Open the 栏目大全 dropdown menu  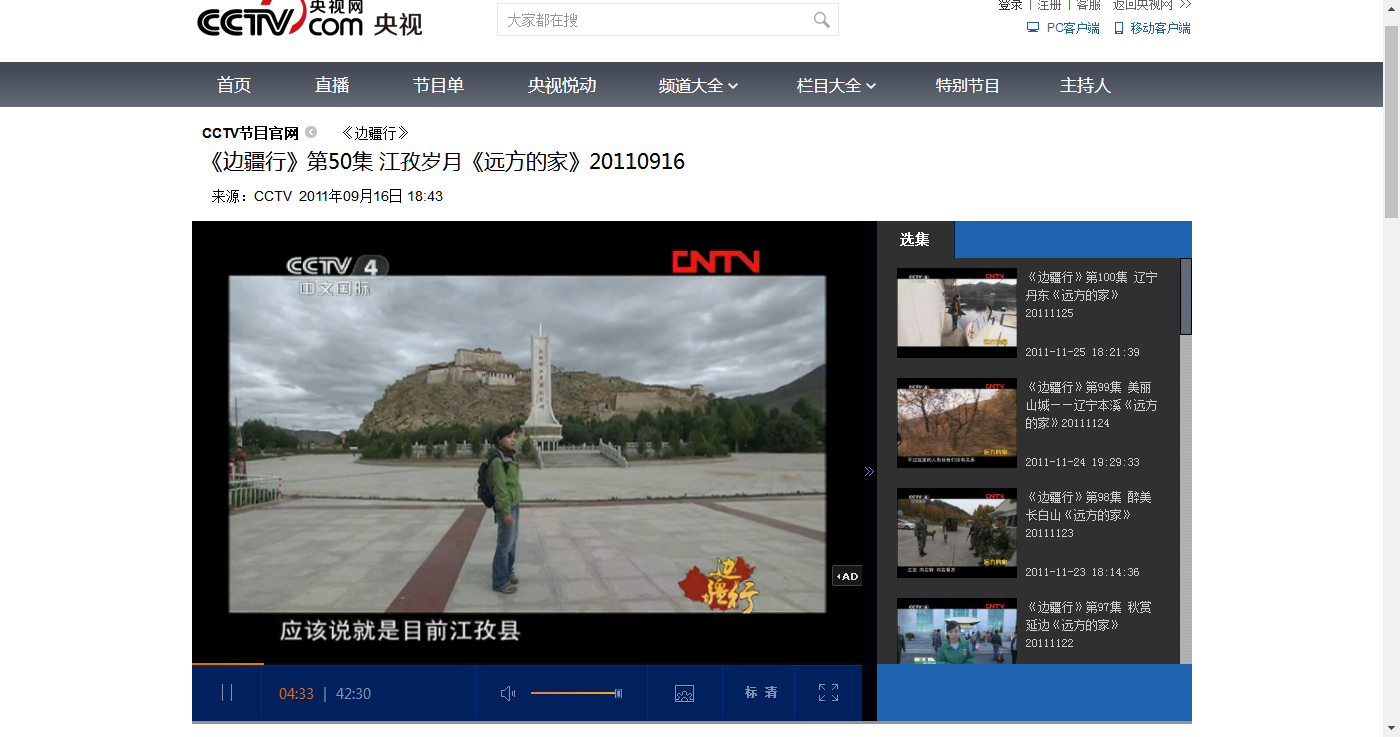pyautogui.click(x=835, y=85)
